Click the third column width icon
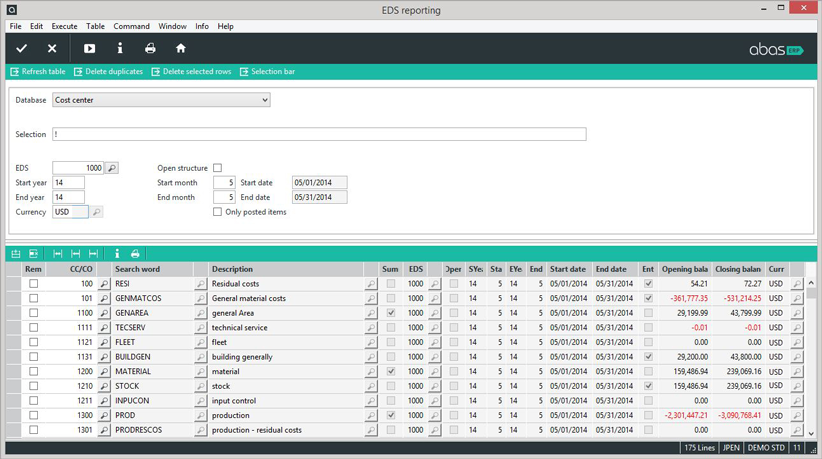 point(93,254)
